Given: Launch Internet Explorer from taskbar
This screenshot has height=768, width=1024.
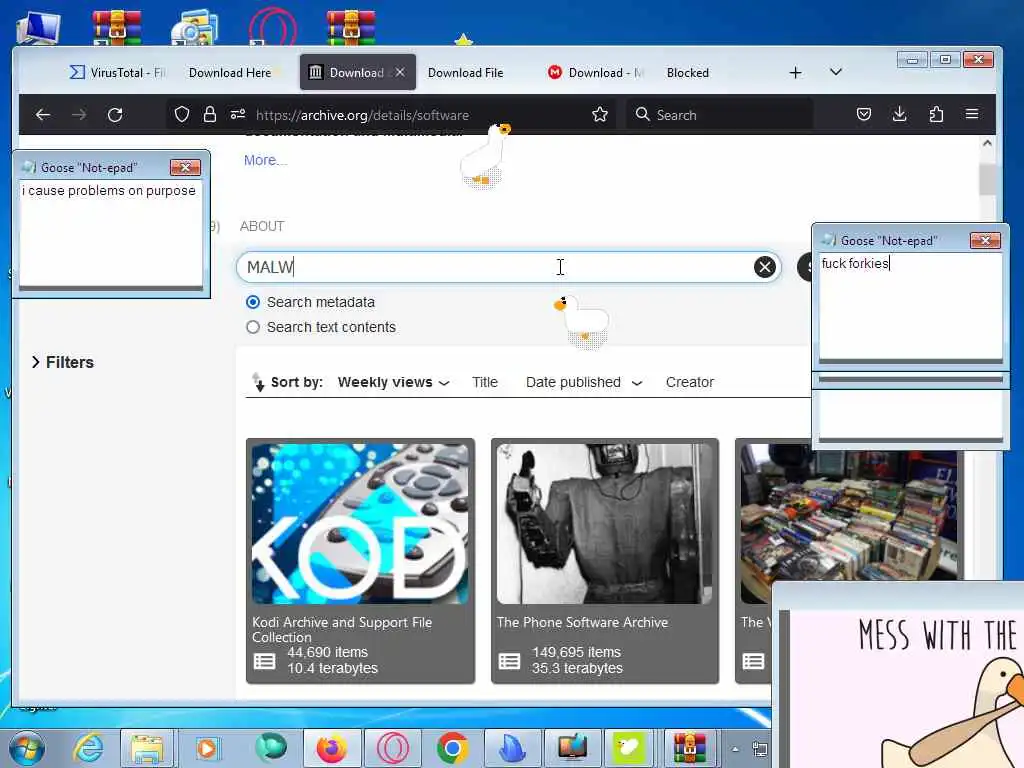Looking at the screenshot, I should point(88,748).
